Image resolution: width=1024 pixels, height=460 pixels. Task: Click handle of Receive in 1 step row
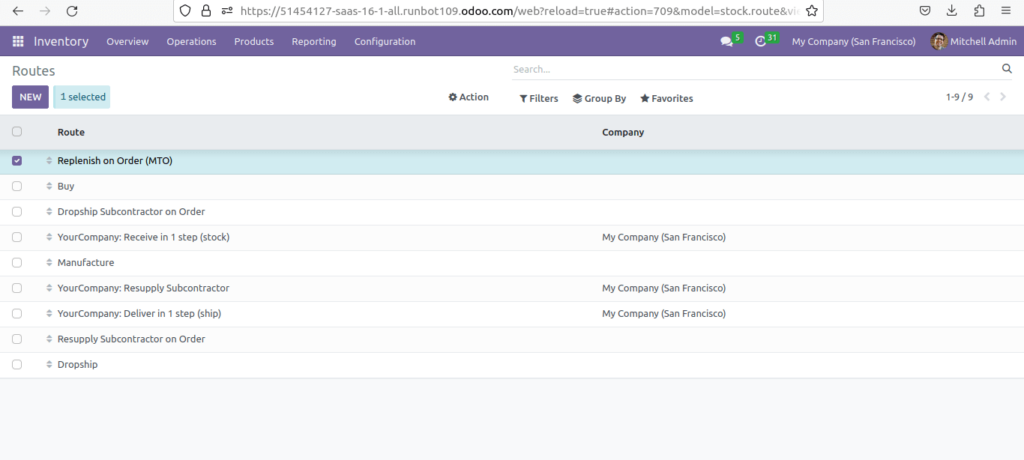point(49,237)
